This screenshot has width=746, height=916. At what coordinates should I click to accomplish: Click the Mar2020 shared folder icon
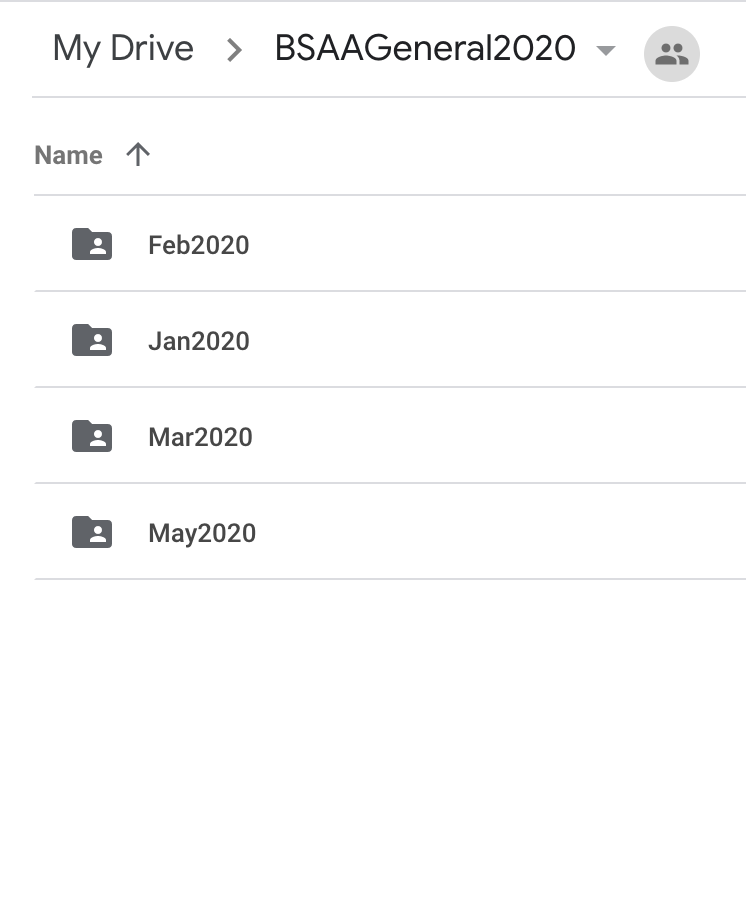[x=92, y=436]
